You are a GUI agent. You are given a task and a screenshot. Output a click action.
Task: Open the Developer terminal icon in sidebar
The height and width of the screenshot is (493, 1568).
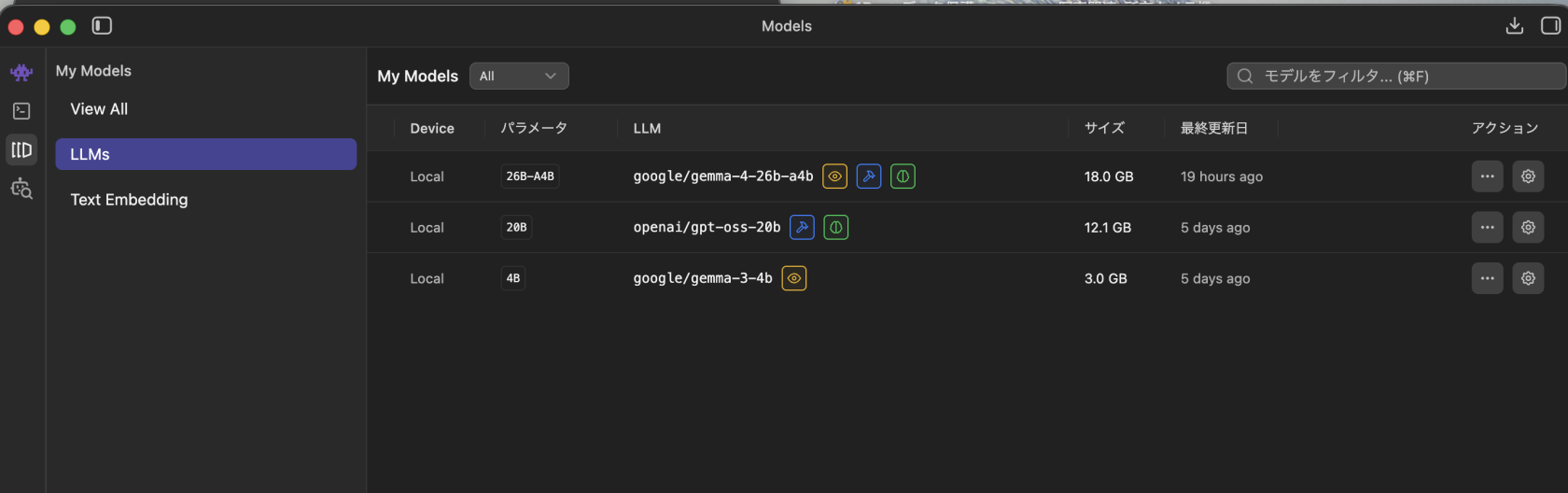click(21, 111)
